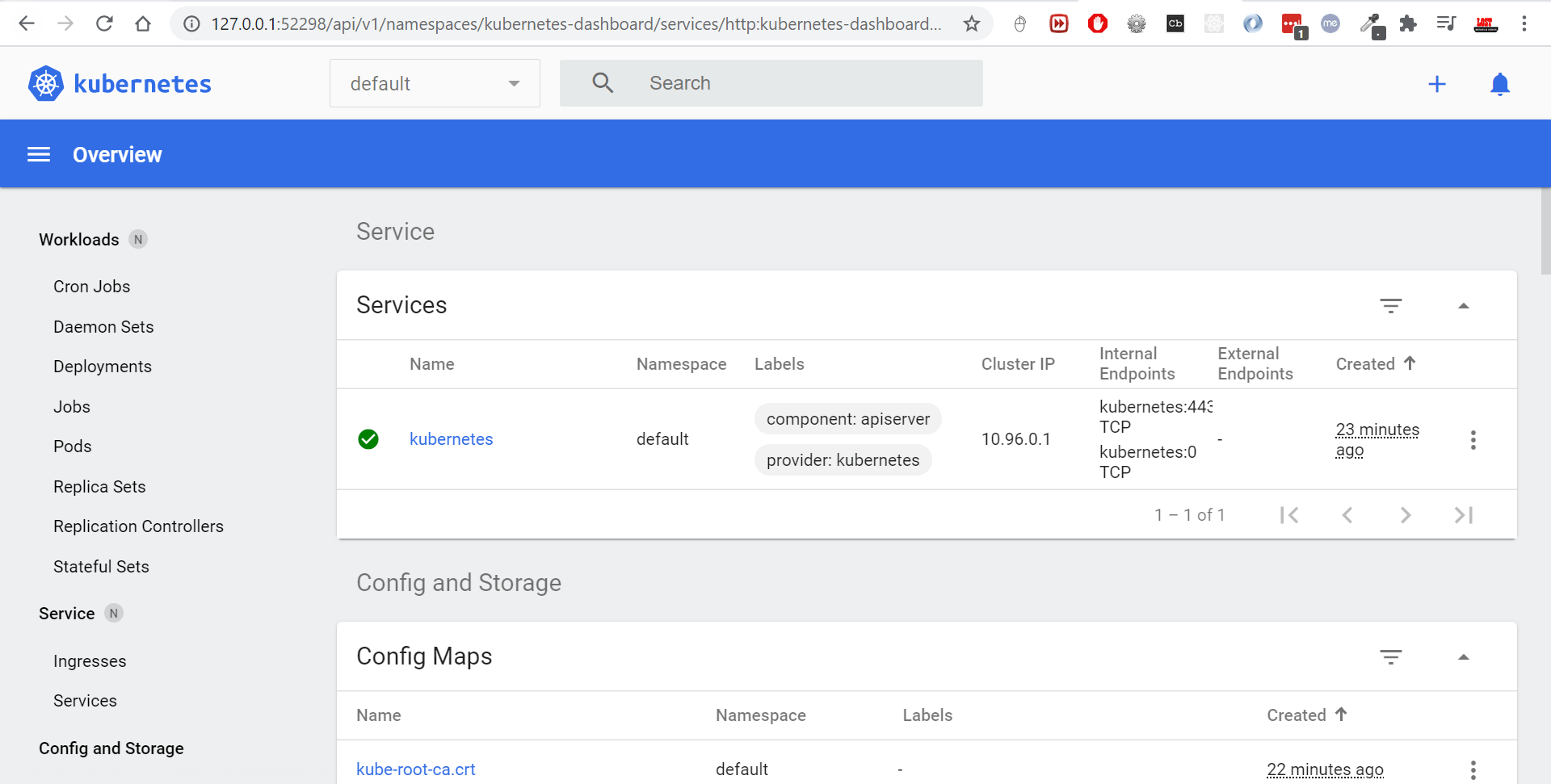
Task: Select Pods in the sidebar
Action: [x=73, y=447]
